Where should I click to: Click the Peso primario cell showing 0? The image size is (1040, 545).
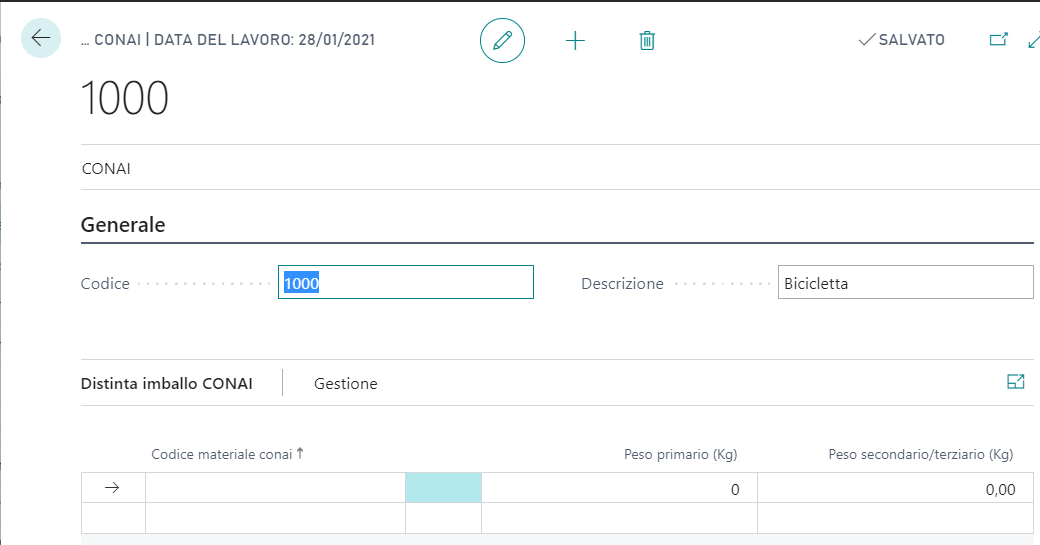619,489
